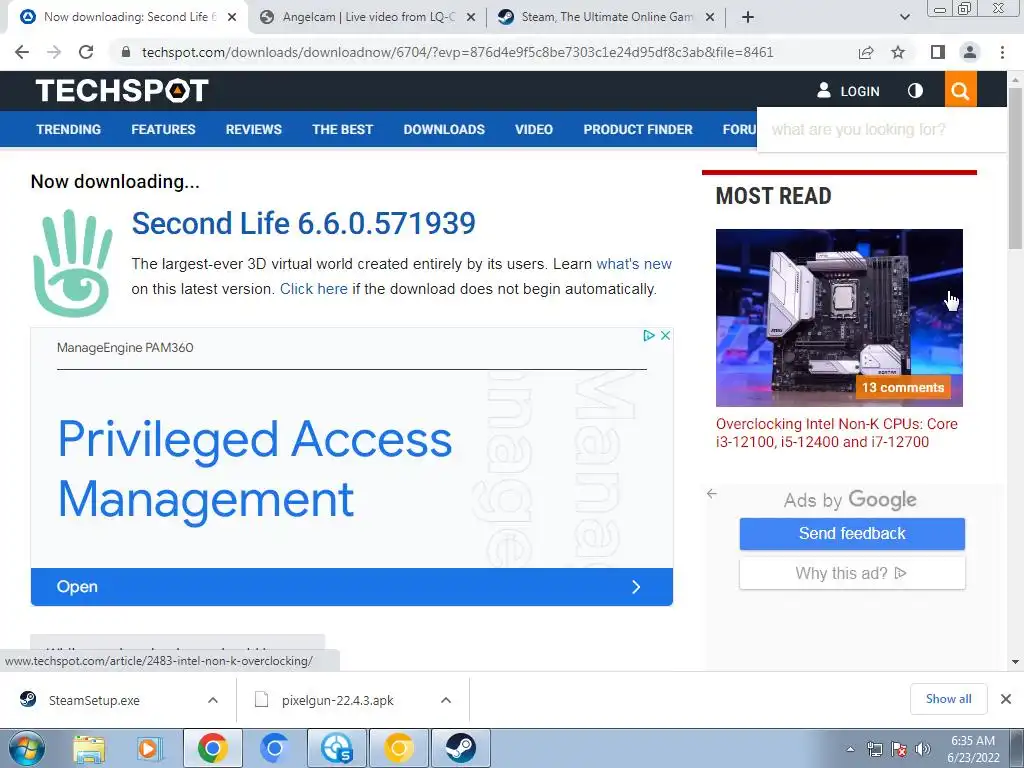Viewport: 1024px width, 768px height.
Task: Click the page vertical scrollbar thumb
Action: point(1015,167)
